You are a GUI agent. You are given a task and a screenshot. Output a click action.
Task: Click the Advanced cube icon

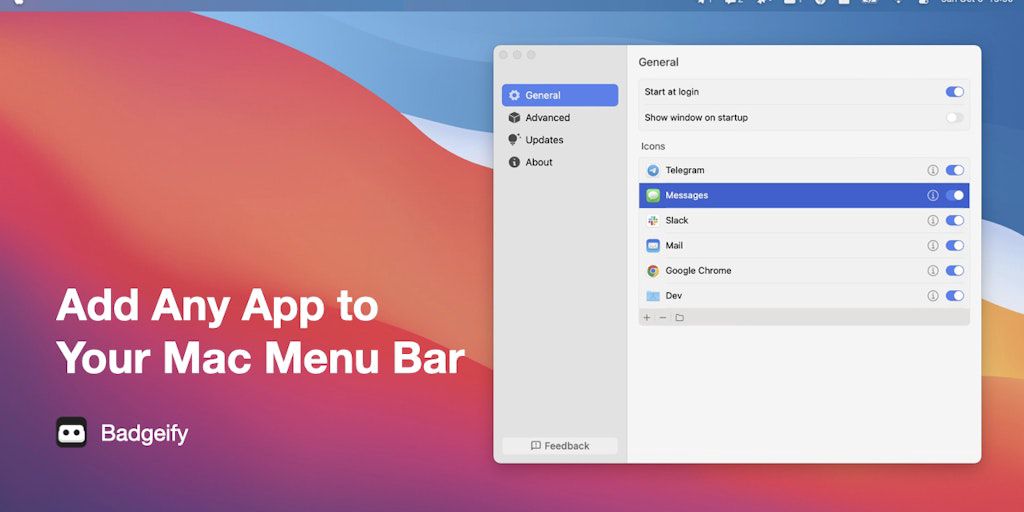point(515,118)
